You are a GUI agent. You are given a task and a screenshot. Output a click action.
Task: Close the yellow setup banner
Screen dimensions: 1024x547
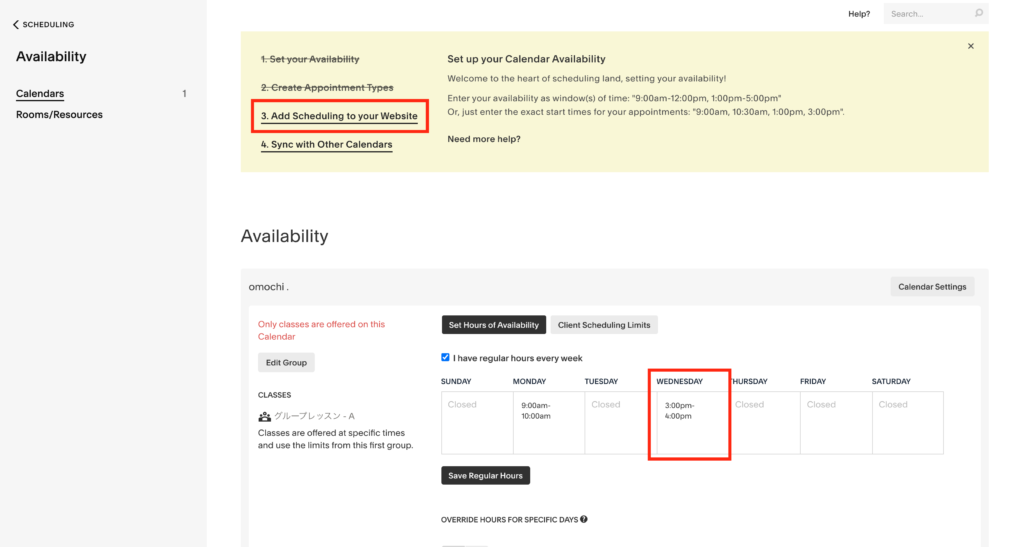pyautogui.click(x=970, y=46)
